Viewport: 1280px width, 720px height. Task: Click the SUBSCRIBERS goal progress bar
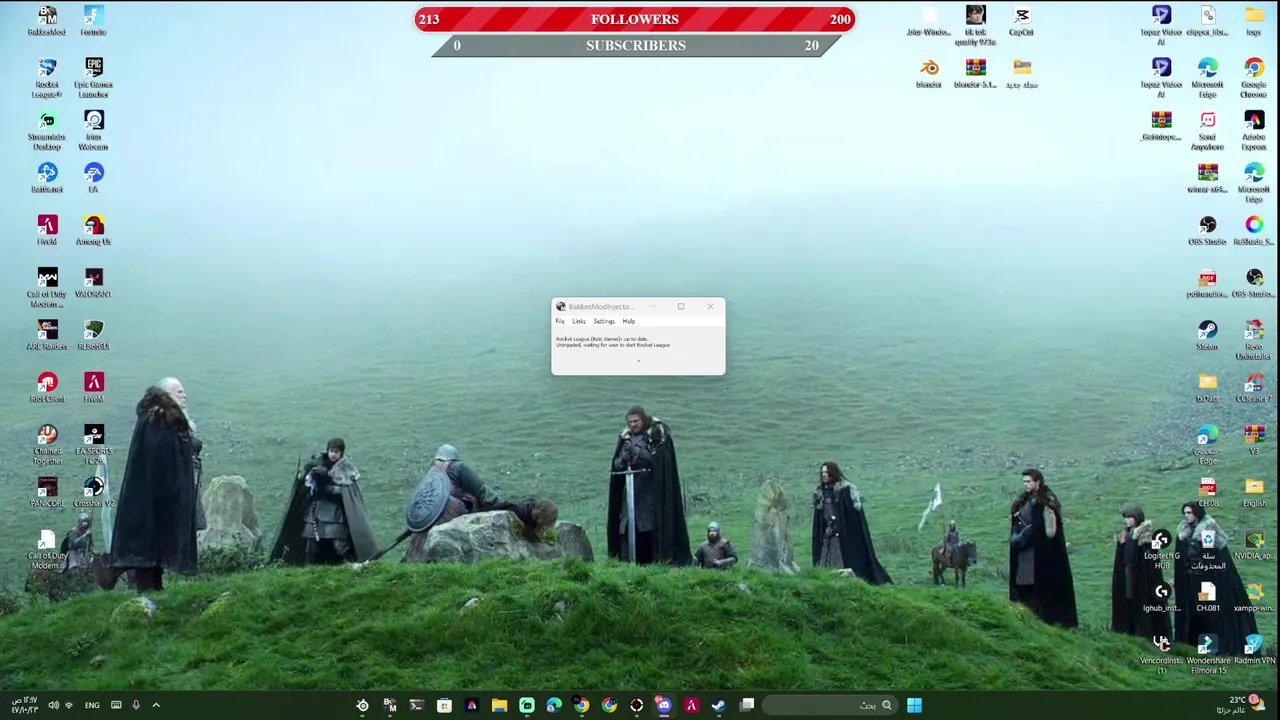pos(635,45)
